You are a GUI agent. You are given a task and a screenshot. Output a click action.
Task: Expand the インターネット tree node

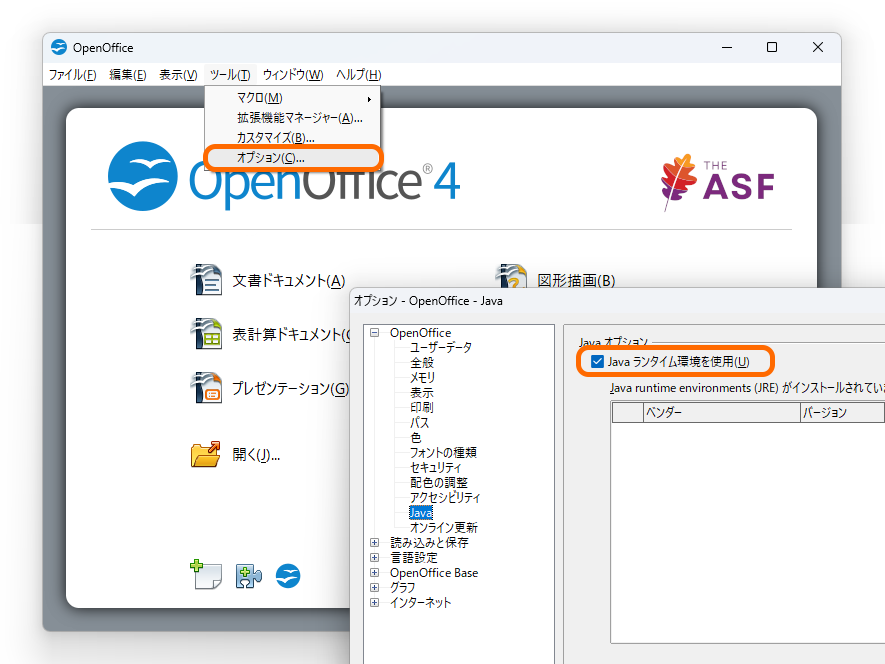(374, 602)
